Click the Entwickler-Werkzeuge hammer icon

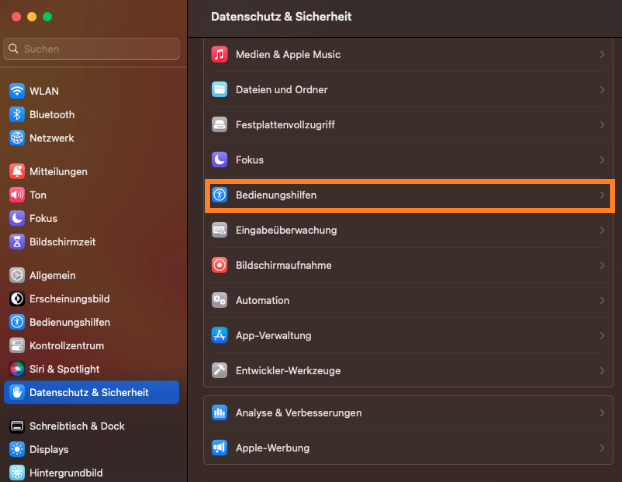[220, 370]
